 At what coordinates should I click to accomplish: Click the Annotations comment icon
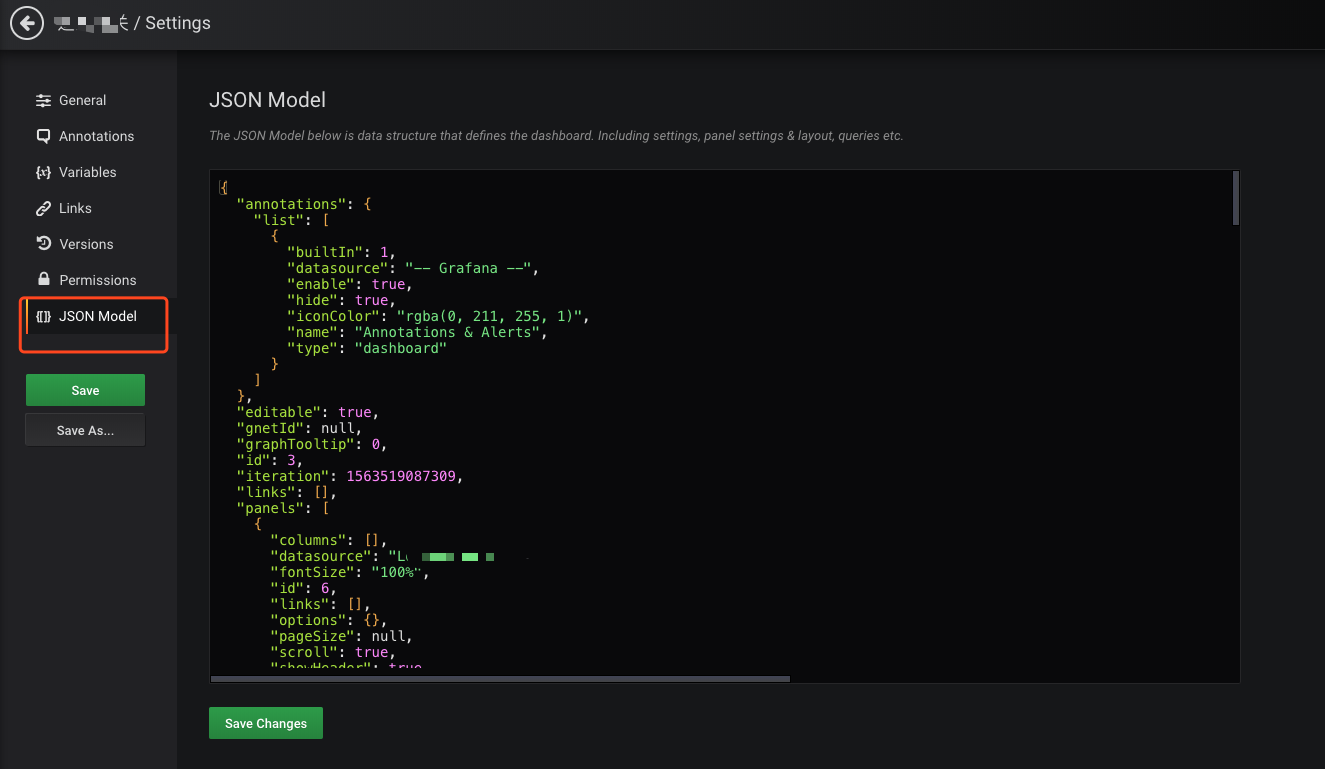(43, 136)
